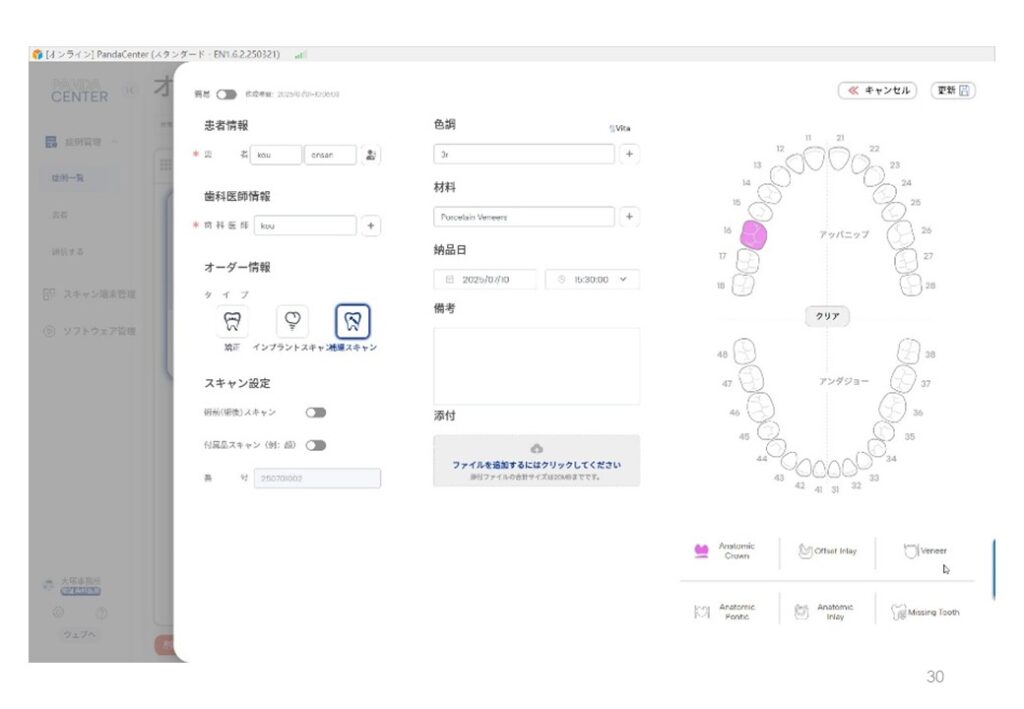Image resolution: width=1024 pixels, height=709 pixels.
Task: Toggle the switch at the top of the form
Action: (x=226, y=94)
